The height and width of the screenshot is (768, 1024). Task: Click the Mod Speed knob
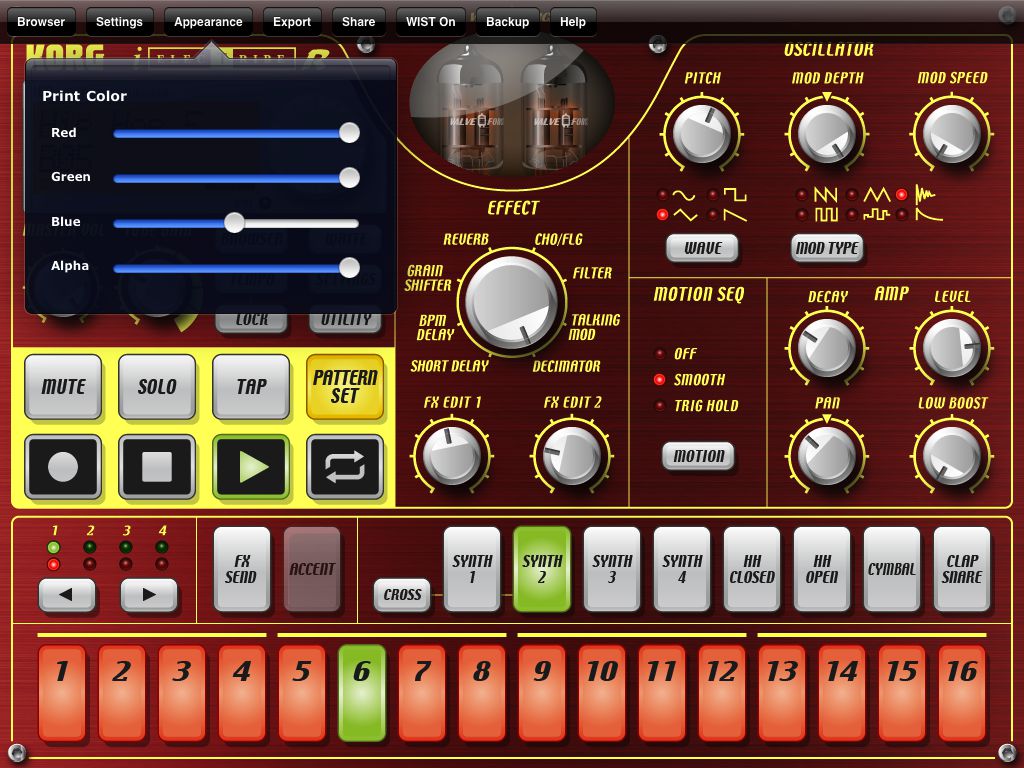click(x=952, y=134)
